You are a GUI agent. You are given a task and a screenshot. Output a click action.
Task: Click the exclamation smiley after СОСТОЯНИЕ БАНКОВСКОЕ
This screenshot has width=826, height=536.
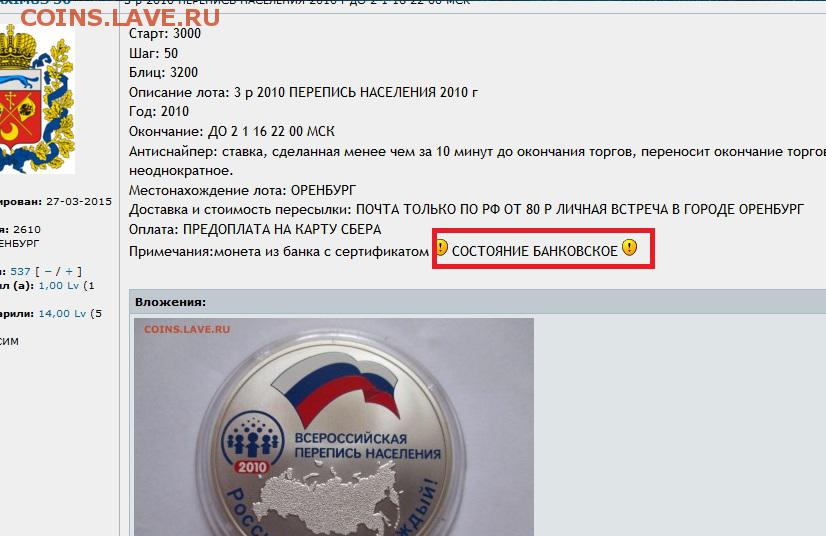tap(630, 247)
